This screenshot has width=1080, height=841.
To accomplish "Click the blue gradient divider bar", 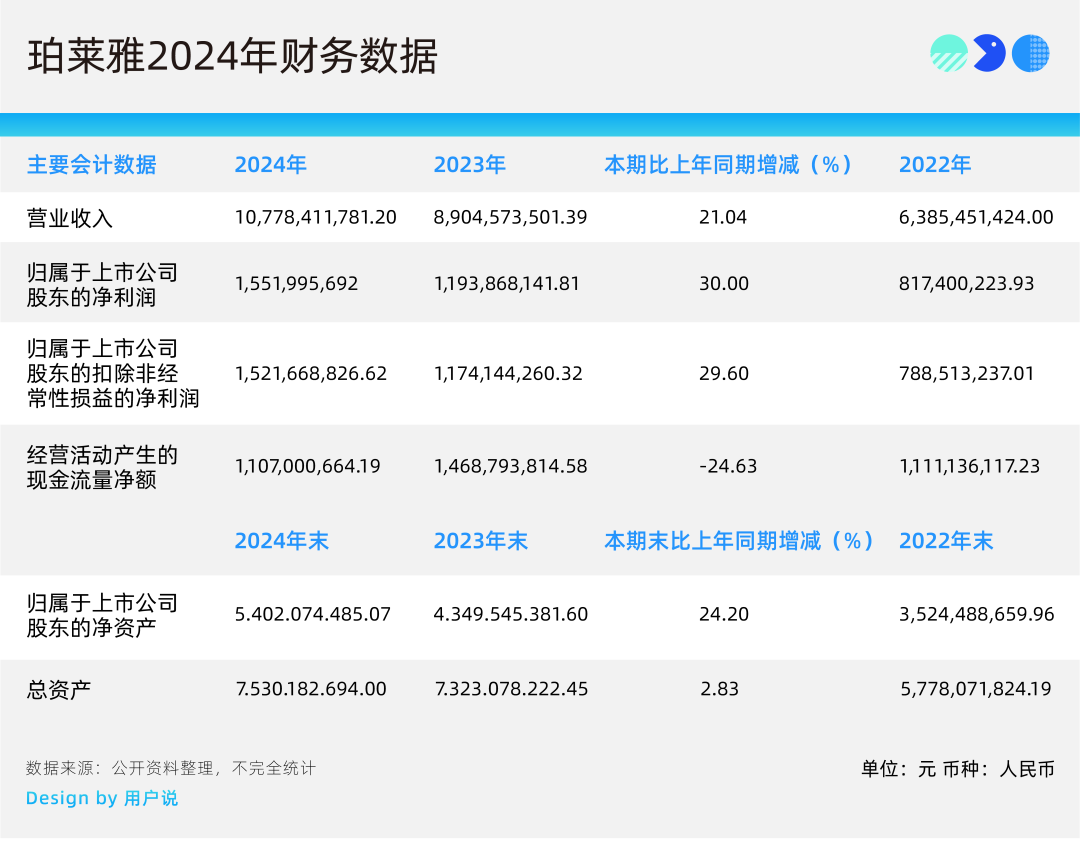I will (540, 122).
